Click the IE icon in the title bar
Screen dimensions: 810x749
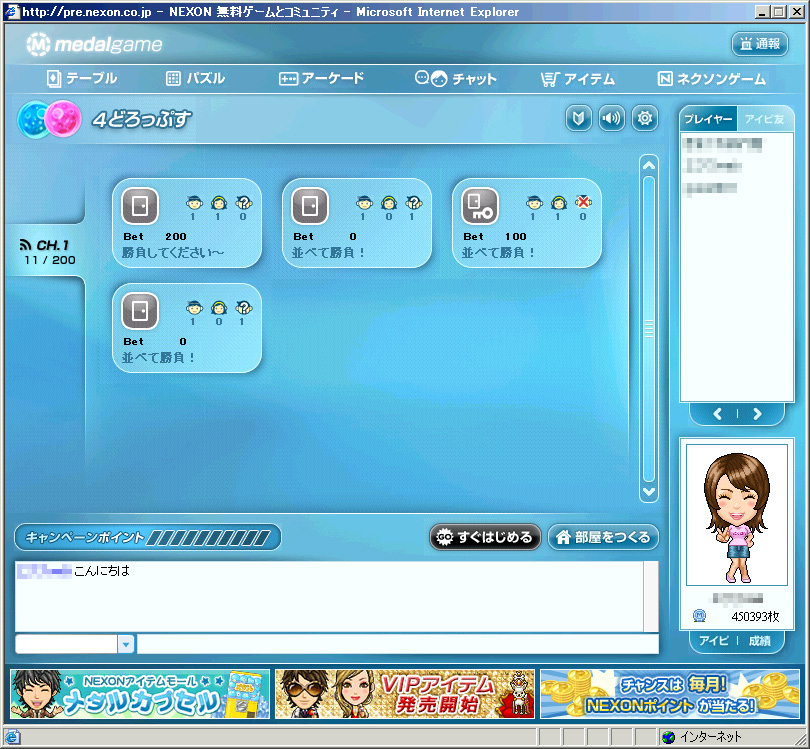pos(12,11)
